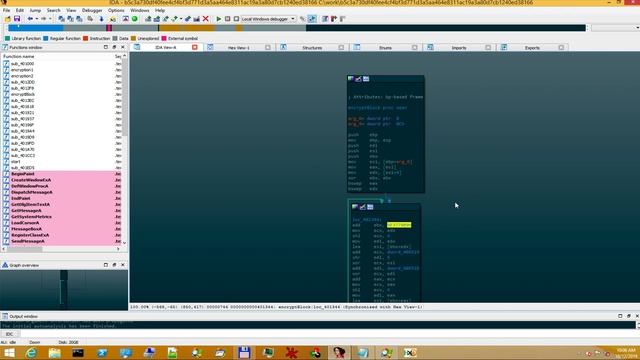The width and height of the screenshot is (640, 360).
Task: Open the Edit menu
Action: tap(20, 10)
